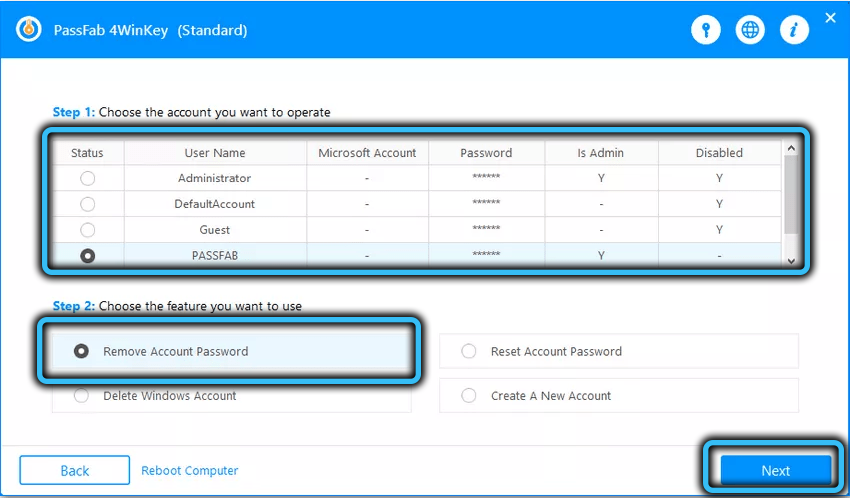The height and width of the screenshot is (498, 850).
Task: Select the PASSFAB account radio button
Action: [x=87, y=256]
